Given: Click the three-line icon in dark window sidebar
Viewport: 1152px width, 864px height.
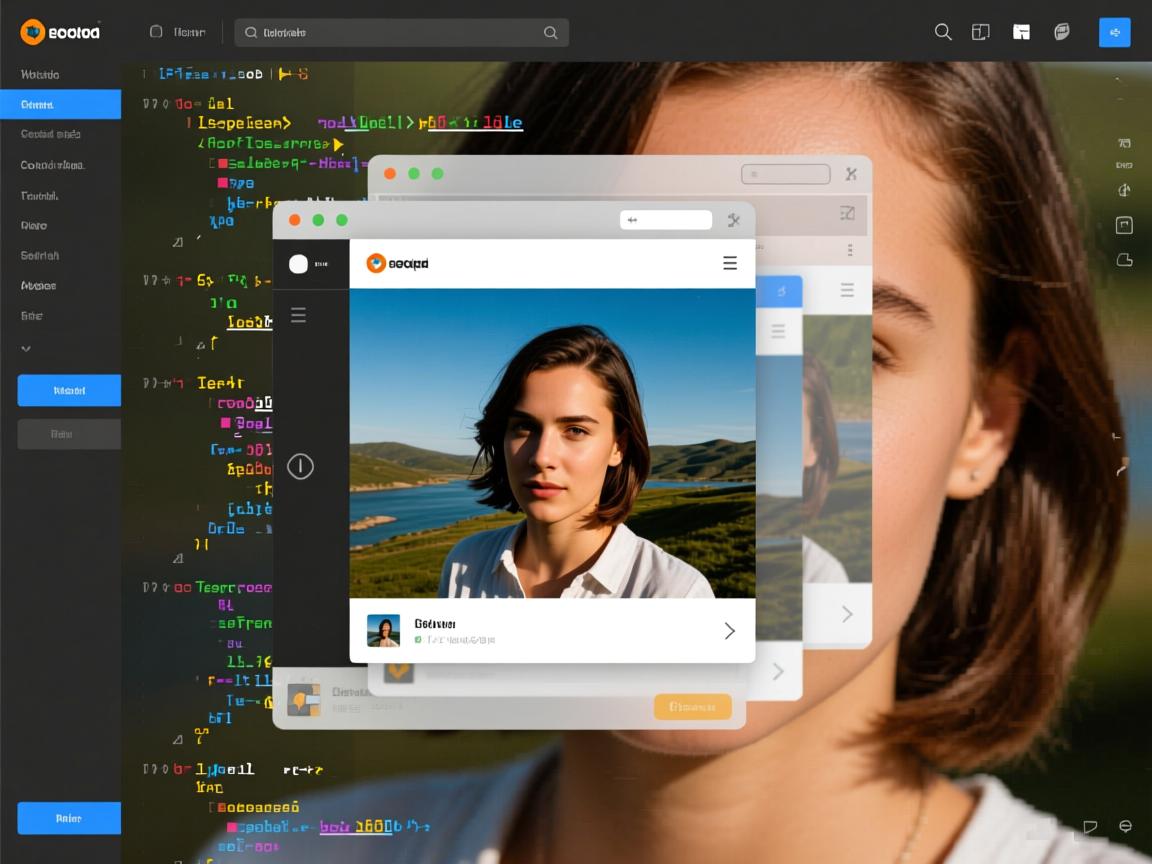Looking at the screenshot, I should (298, 315).
